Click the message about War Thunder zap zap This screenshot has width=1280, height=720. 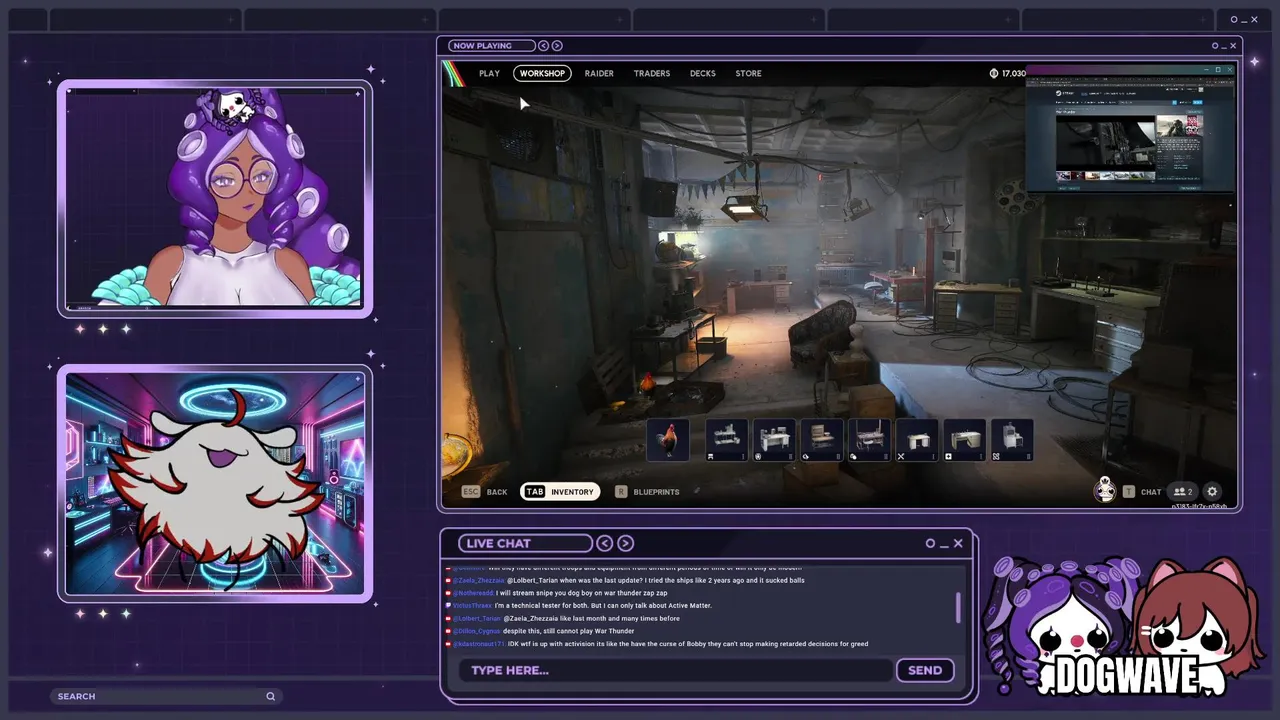click(x=581, y=593)
